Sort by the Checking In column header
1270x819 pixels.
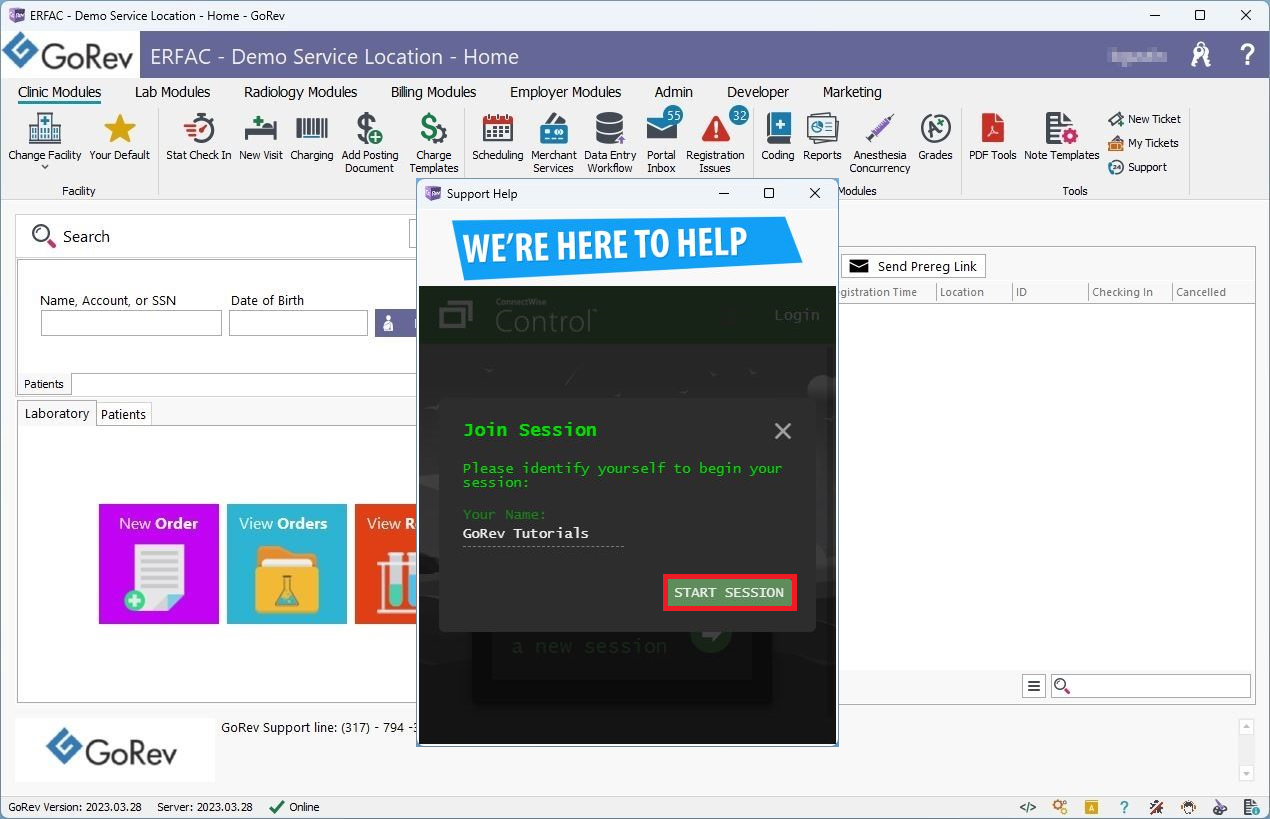(1129, 292)
